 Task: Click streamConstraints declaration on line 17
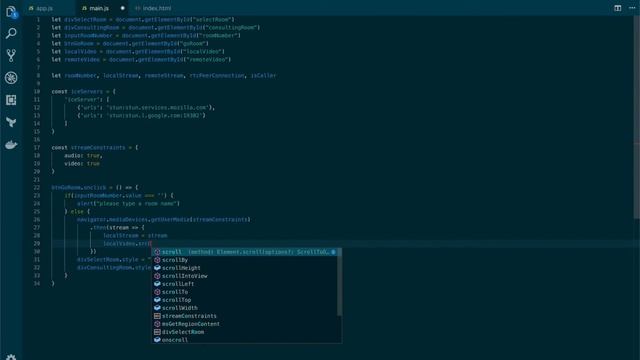click(98, 148)
